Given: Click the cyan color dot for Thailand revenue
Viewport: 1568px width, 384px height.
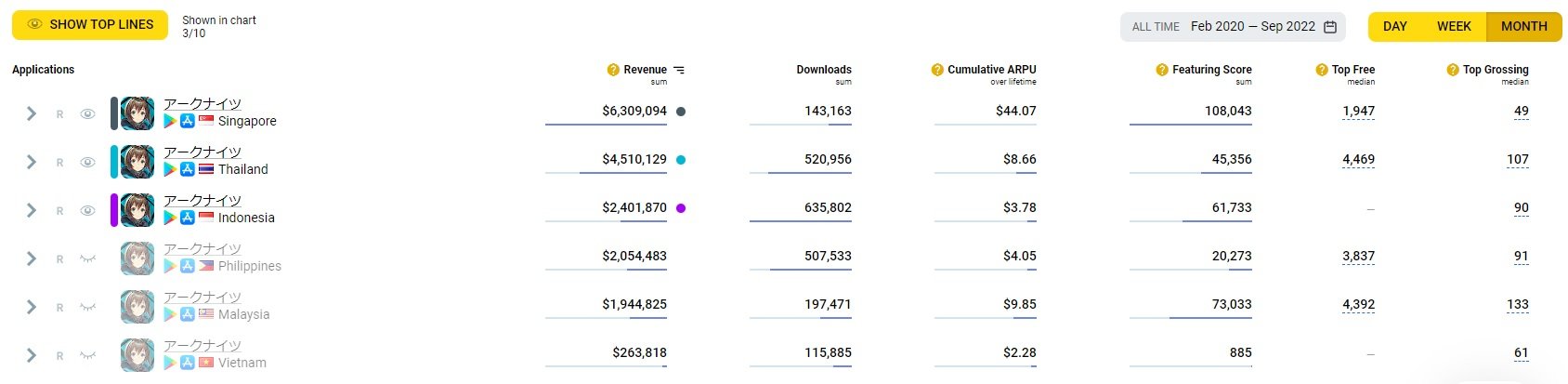Looking at the screenshot, I should point(681,160).
